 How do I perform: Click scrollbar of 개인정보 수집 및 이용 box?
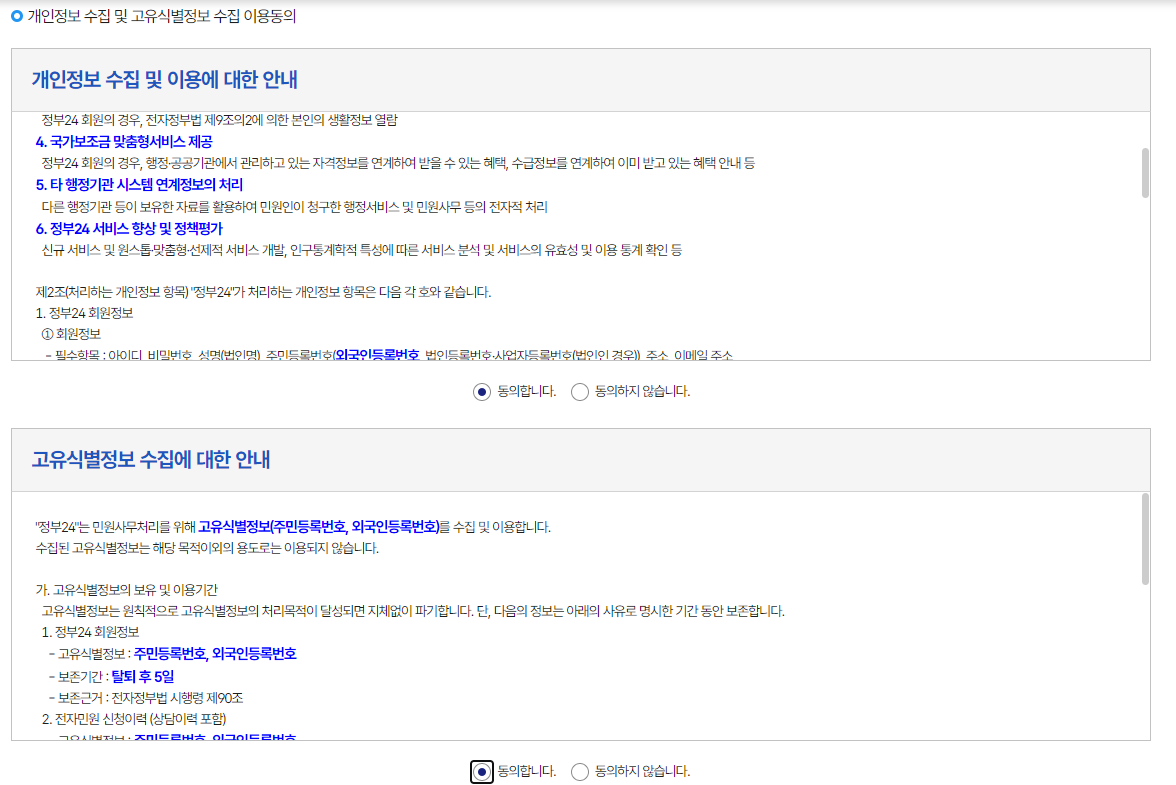1144,173
